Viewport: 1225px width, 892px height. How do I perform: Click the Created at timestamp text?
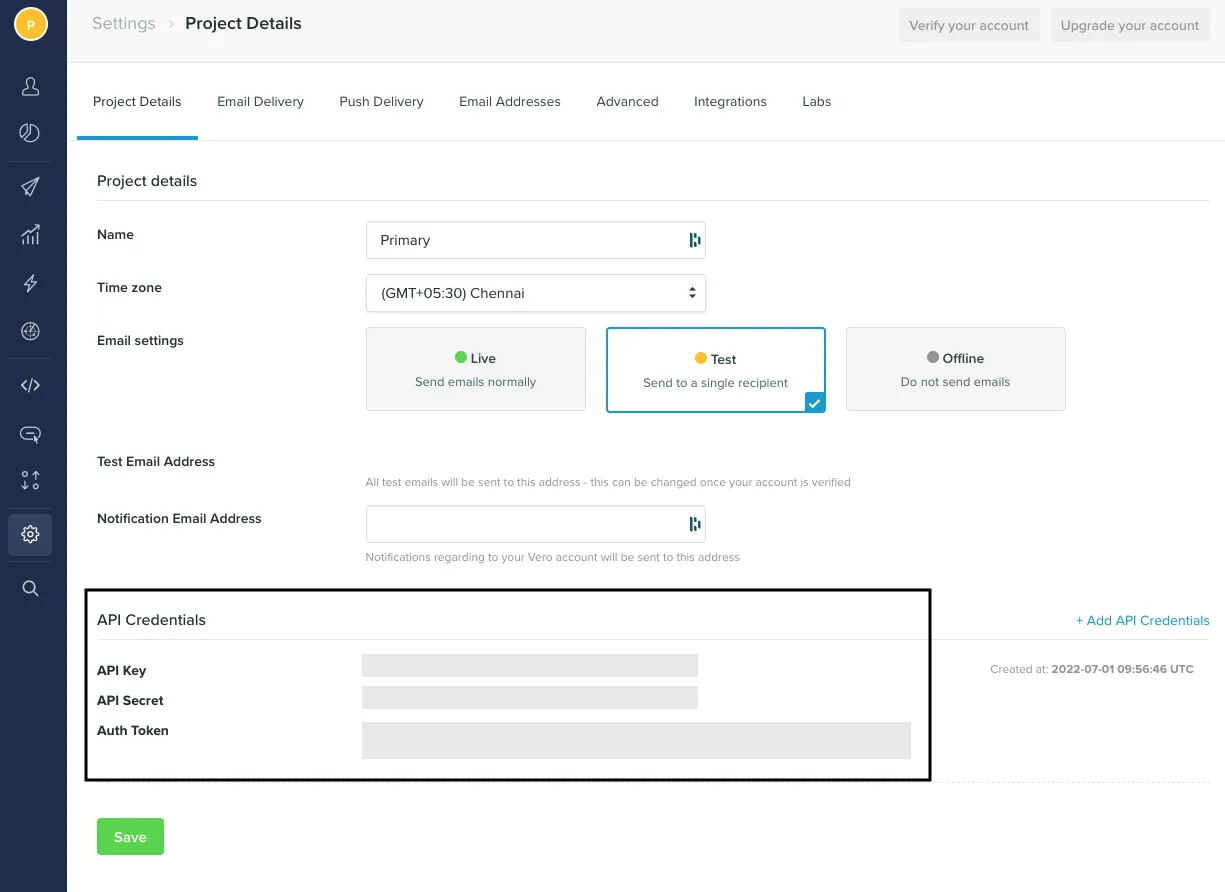[1092, 669]
